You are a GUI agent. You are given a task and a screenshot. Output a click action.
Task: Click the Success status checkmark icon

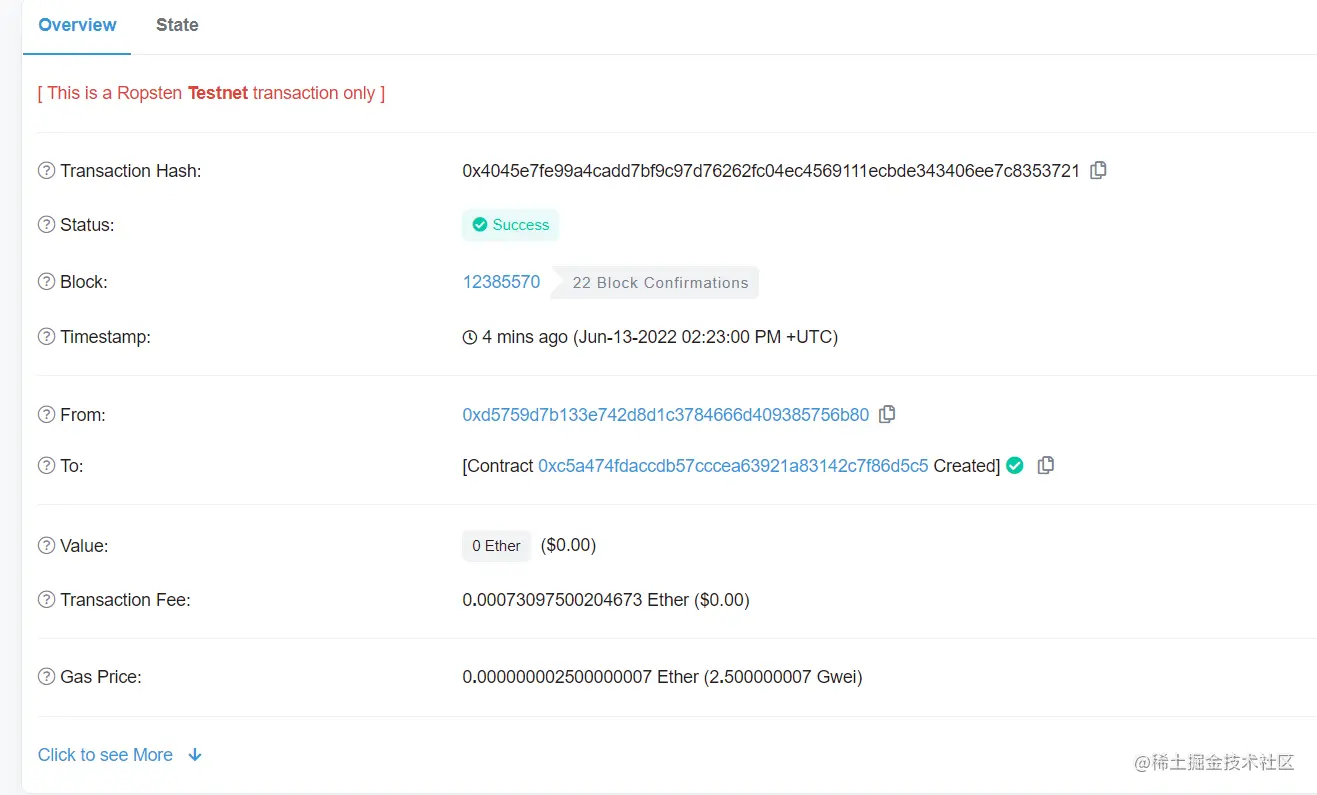480,225
